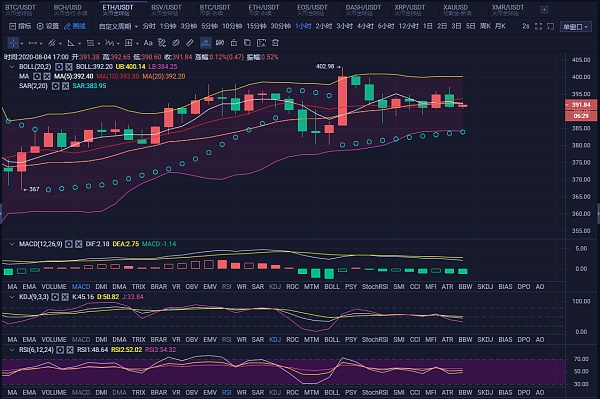Select the crosshair cursor tool
The width and height of the screenshot is (600, 399).
(x=13, y=43)
